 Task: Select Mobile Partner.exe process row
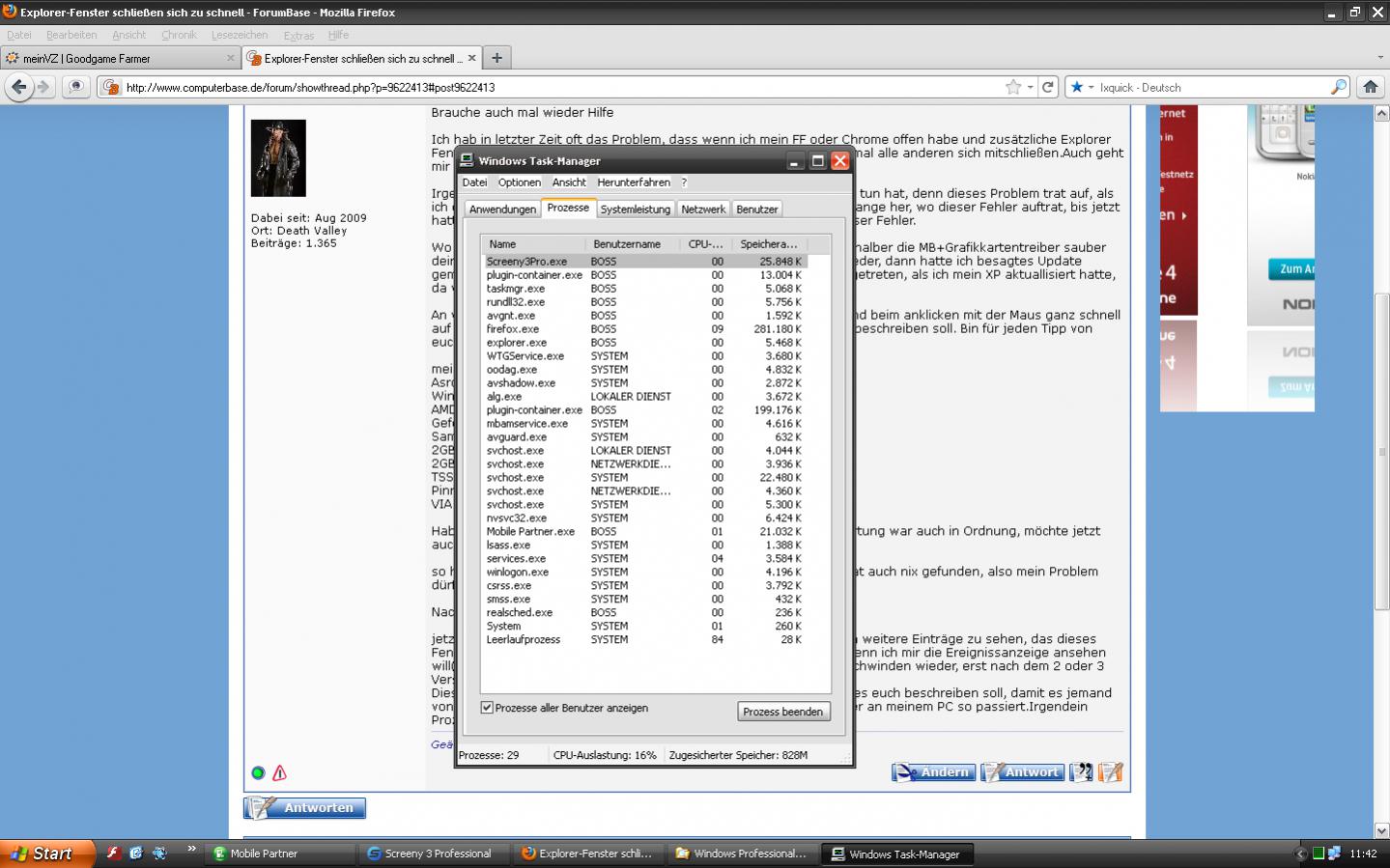pos(645,532)
